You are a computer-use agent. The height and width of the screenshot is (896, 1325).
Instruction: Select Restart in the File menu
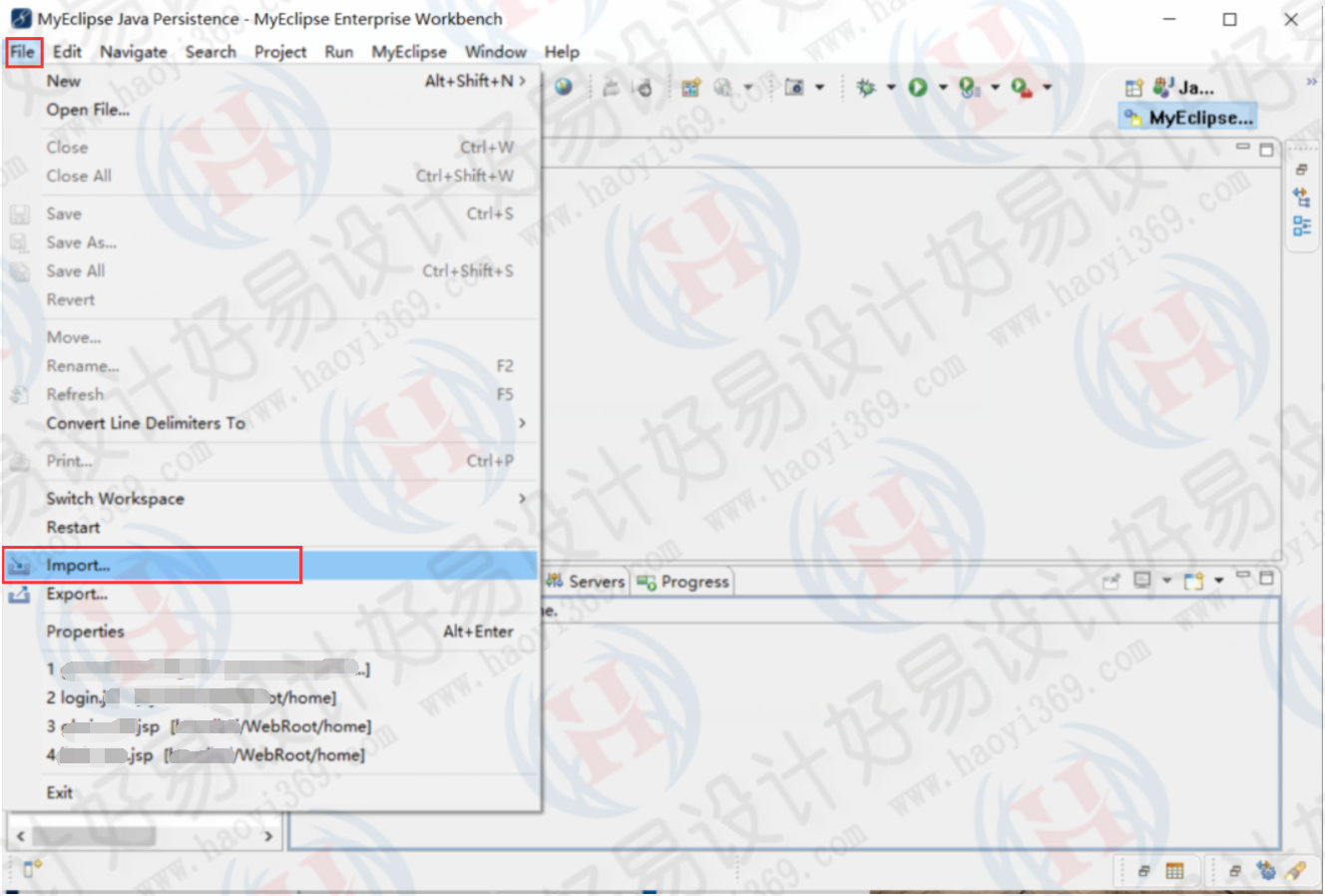point(270,527)
